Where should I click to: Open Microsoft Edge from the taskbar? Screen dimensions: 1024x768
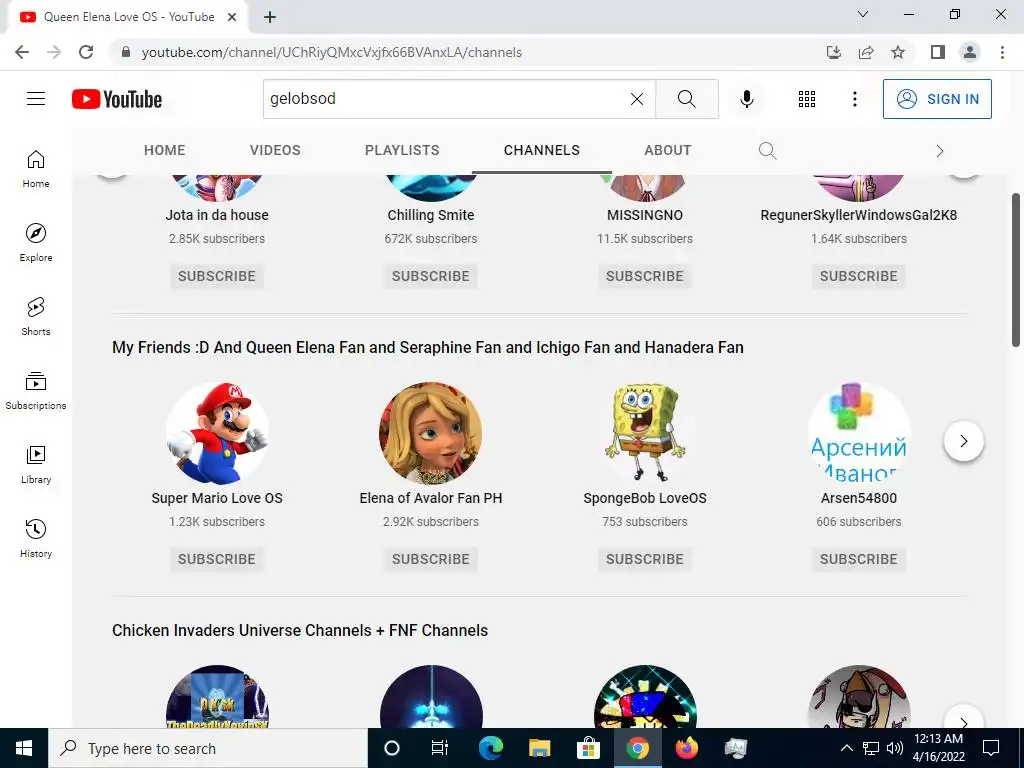coord(490,748)
